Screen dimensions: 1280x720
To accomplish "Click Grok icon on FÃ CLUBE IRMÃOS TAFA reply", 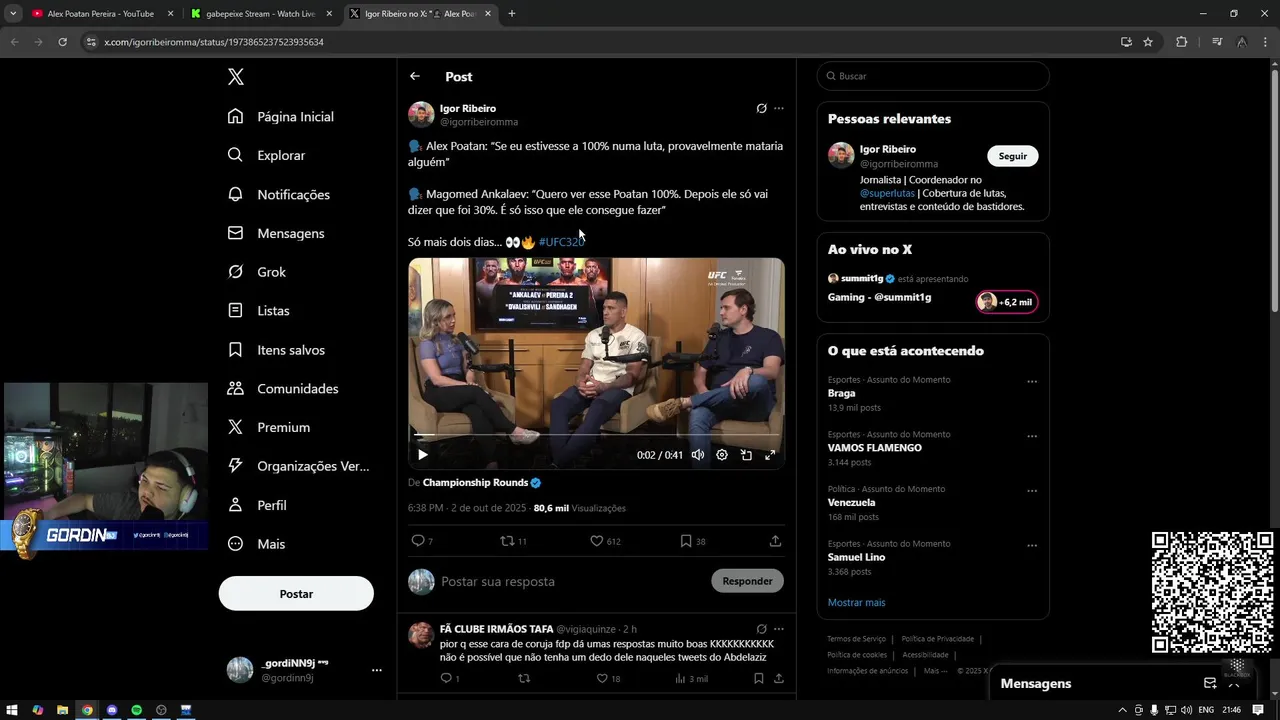I will point(761,629).
